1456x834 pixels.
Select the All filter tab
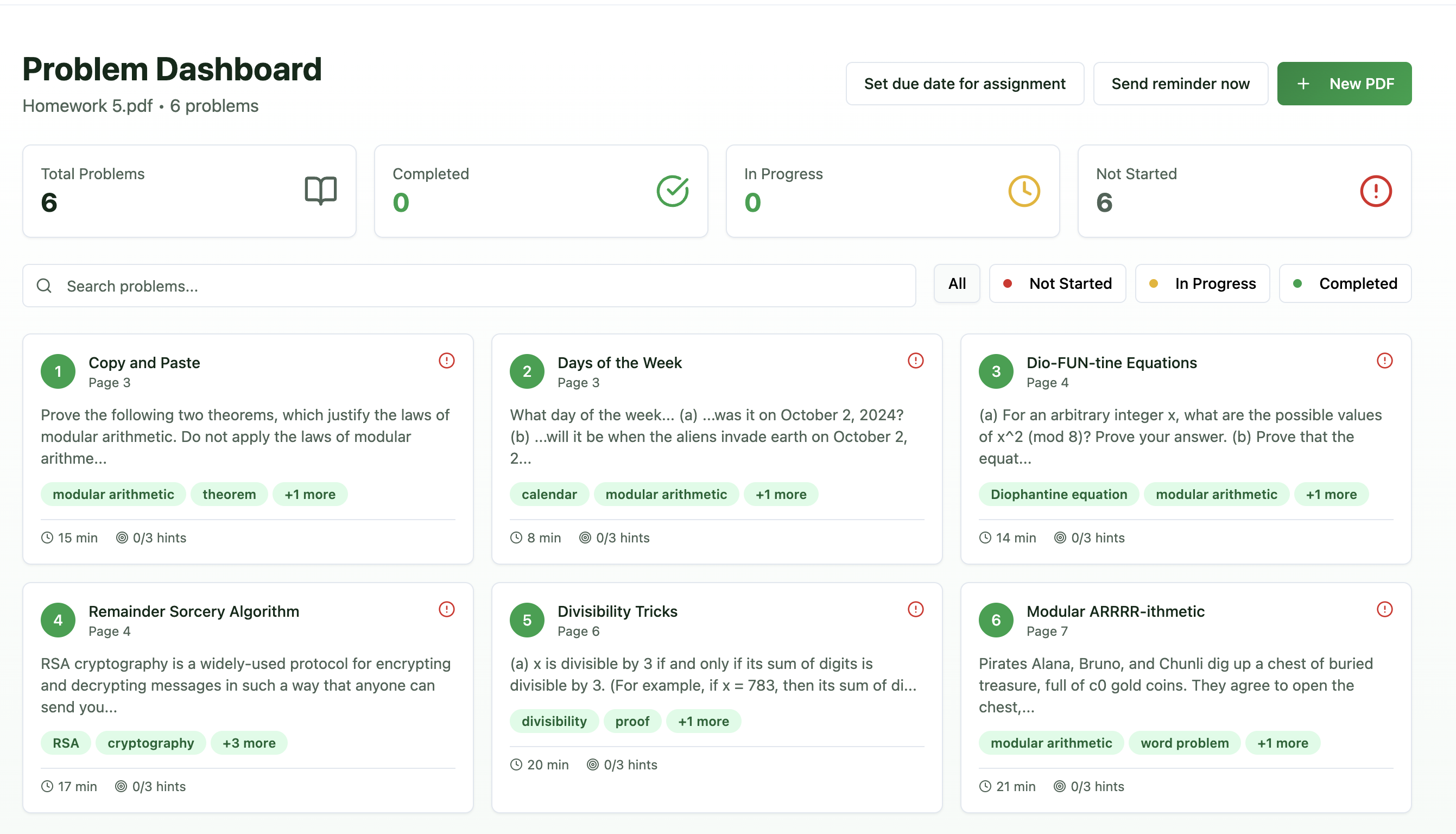point(956,283)
